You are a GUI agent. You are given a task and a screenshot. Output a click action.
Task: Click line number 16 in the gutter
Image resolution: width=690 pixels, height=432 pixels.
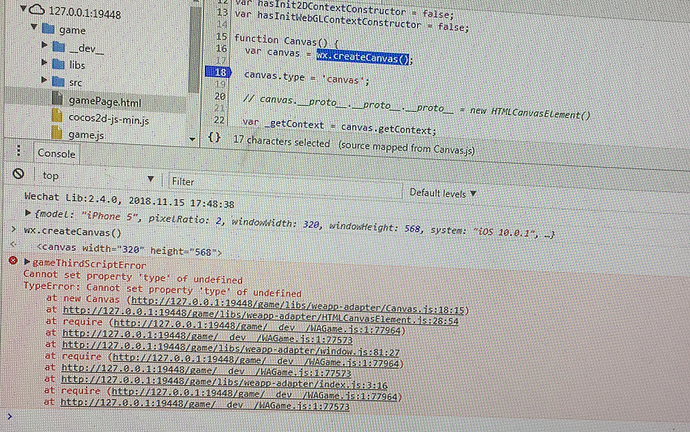click(x=221, y=48)
